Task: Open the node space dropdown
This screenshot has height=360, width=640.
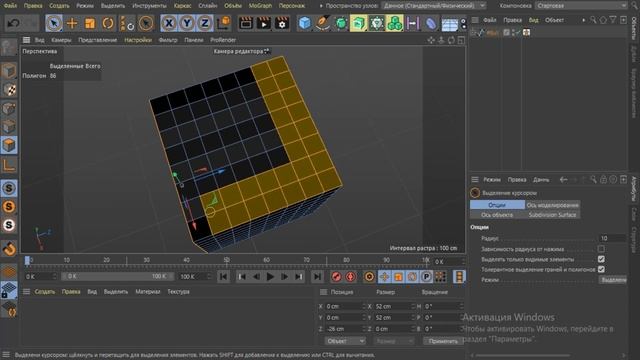Action: click(x=434, y=6)
